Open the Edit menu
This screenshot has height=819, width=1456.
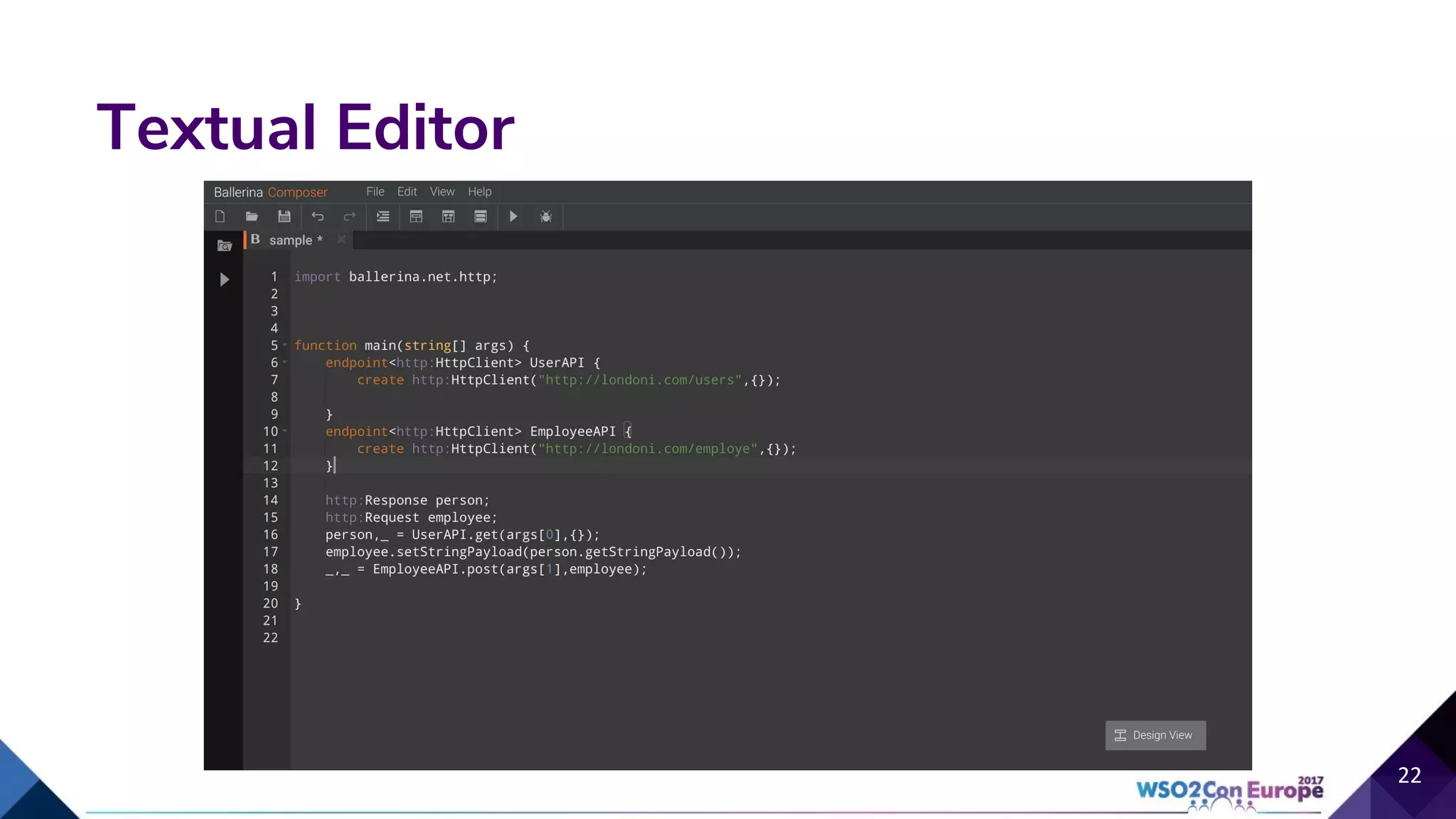[407, 192]
